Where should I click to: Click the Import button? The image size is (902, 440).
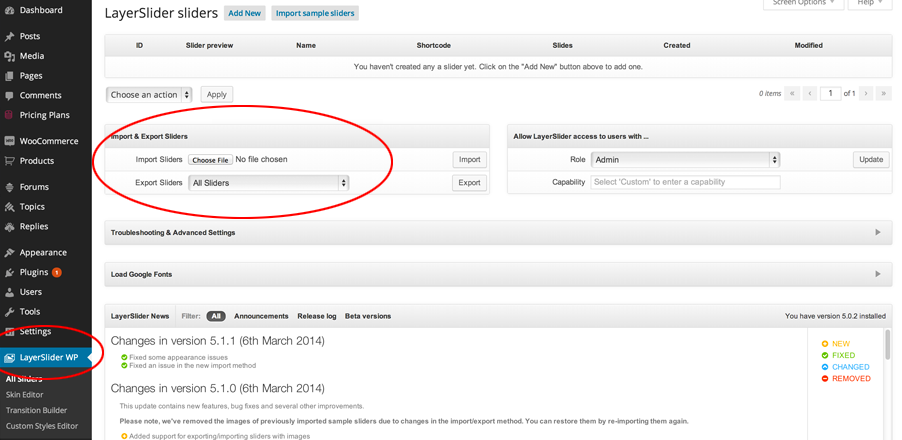(469, 160)
